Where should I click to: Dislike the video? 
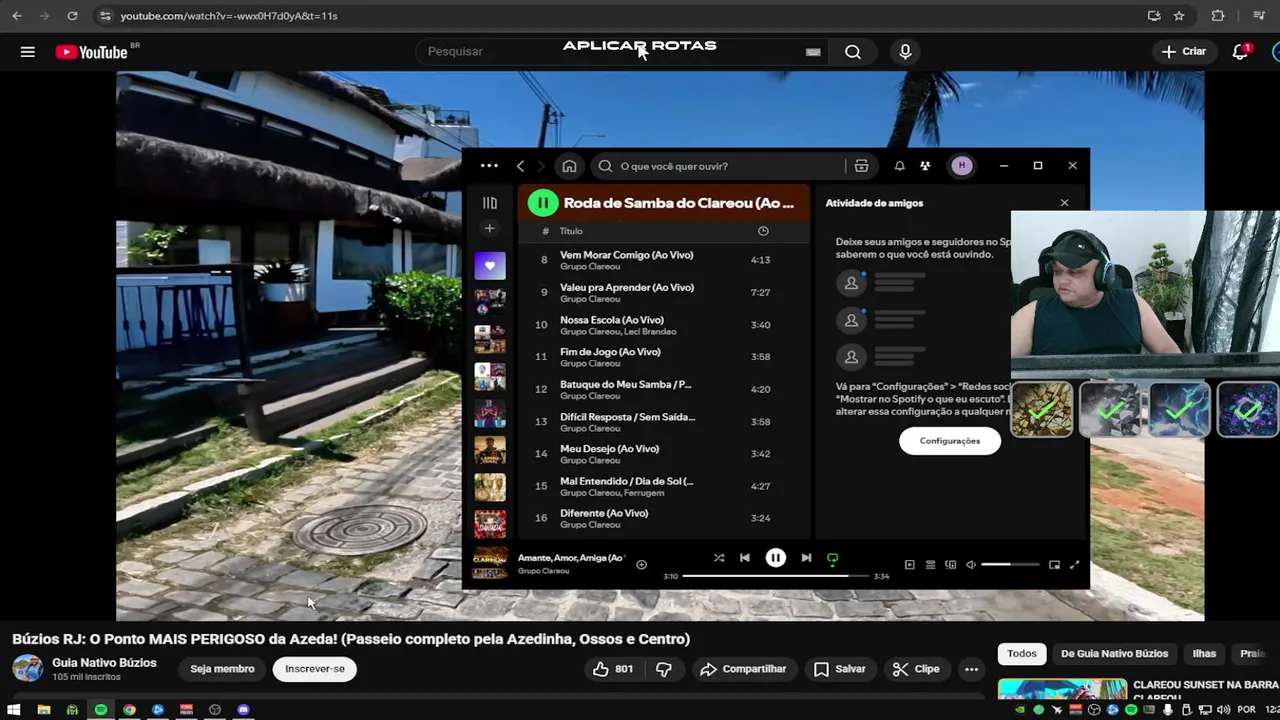[663, 669]
